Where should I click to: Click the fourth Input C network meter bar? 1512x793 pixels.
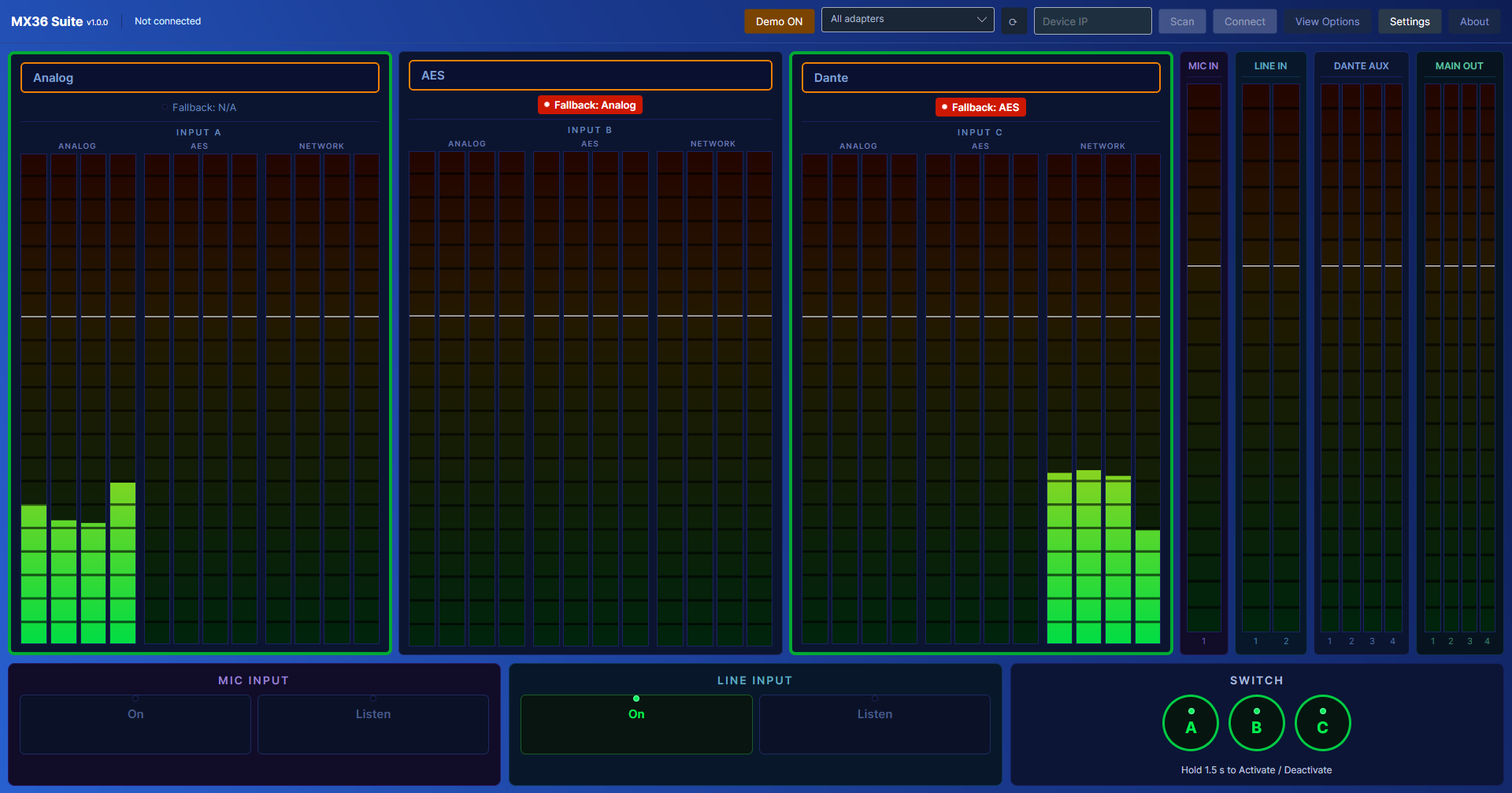(1147, 398)
